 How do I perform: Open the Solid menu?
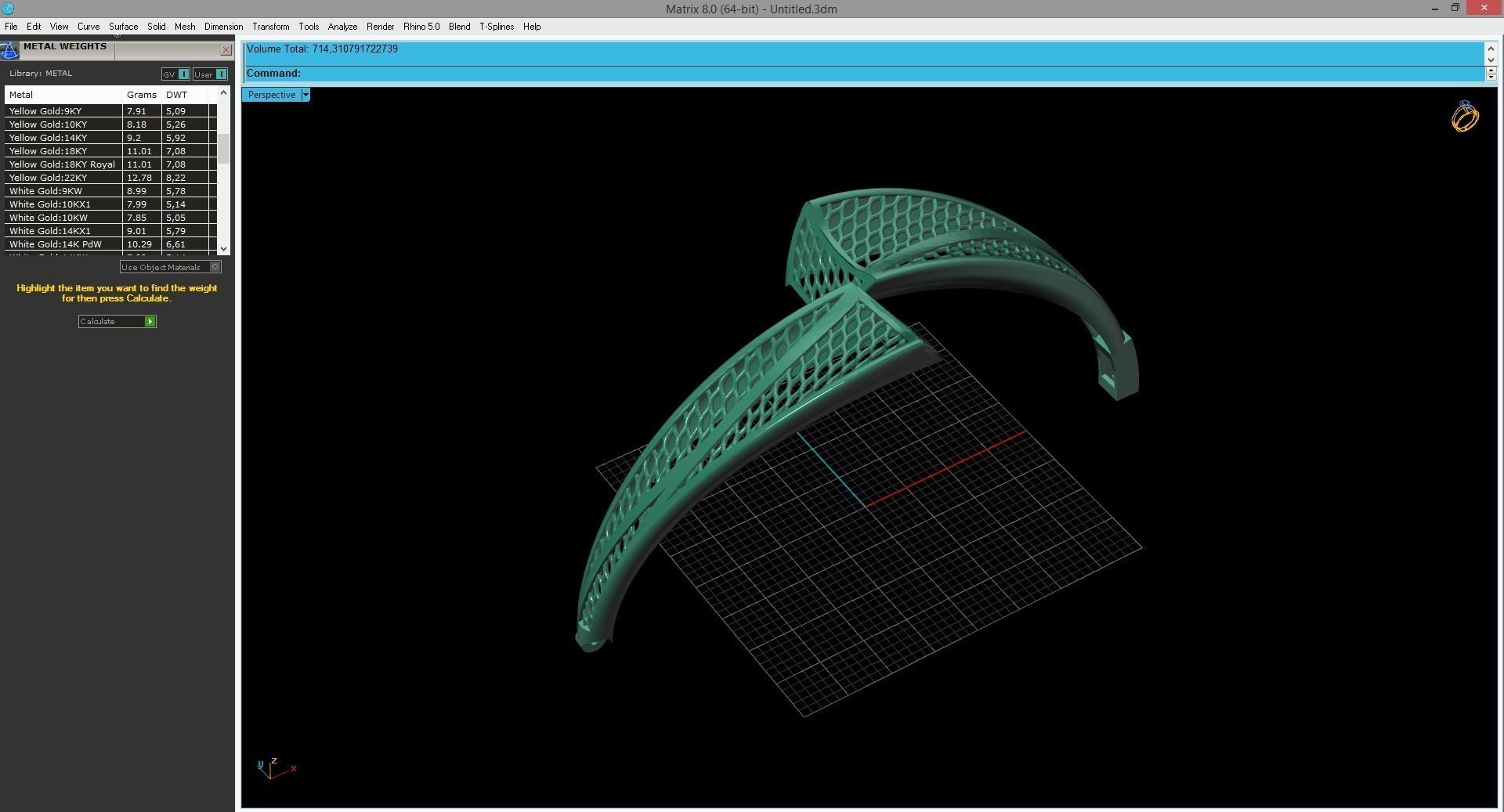tap(156, 27)
